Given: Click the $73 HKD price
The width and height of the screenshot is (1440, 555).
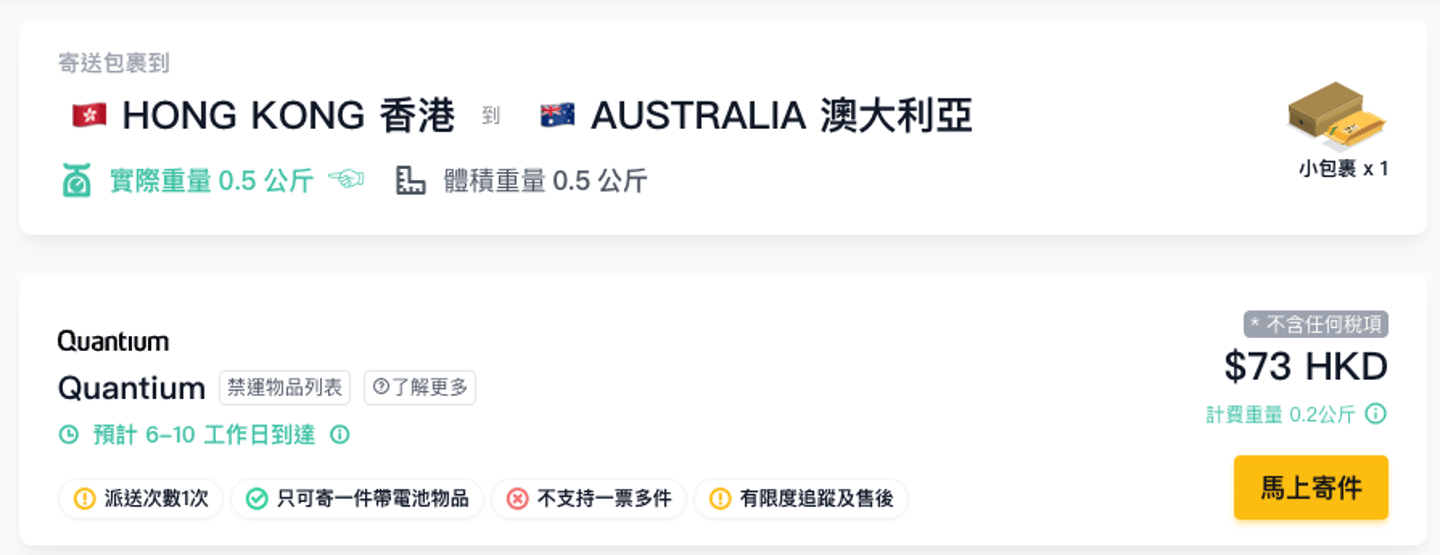Looking at the screenshot, I should click(x=1305, y=368).
